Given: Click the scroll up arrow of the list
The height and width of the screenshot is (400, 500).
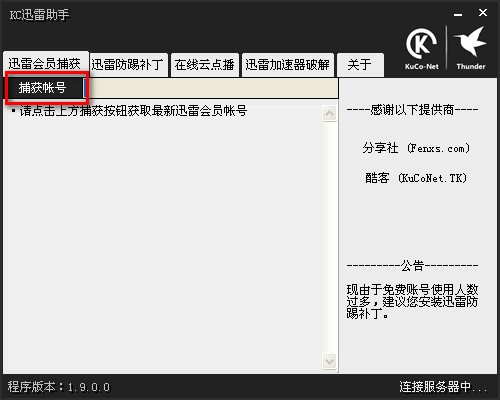Looking at the screenshot, I should pyautogui.click(x=329, y=114).
